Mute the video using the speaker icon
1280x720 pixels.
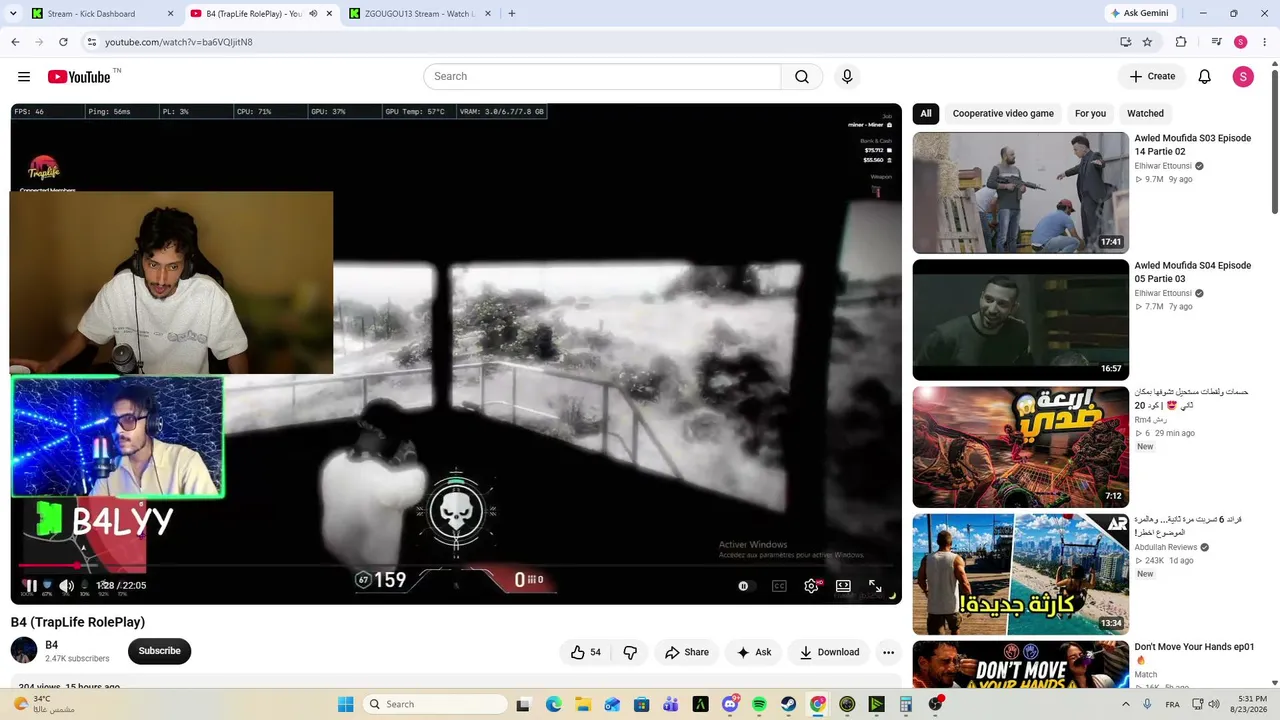[66, 586]
